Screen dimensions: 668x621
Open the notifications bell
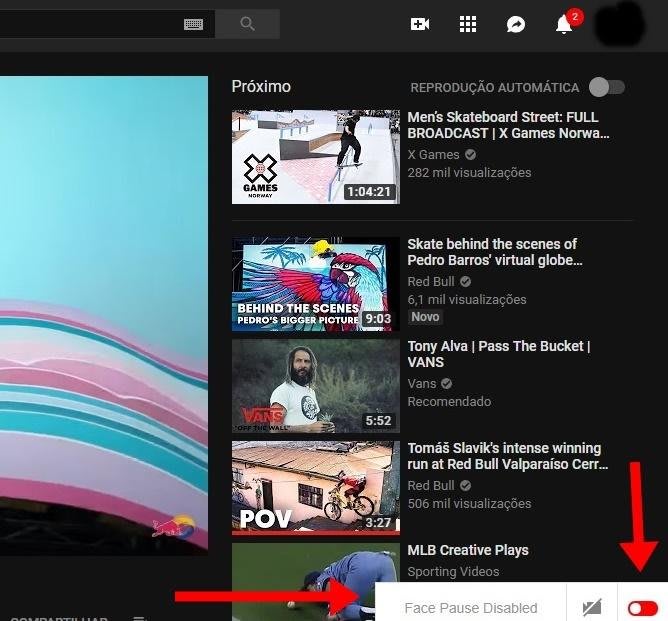(x=565, y=24)
